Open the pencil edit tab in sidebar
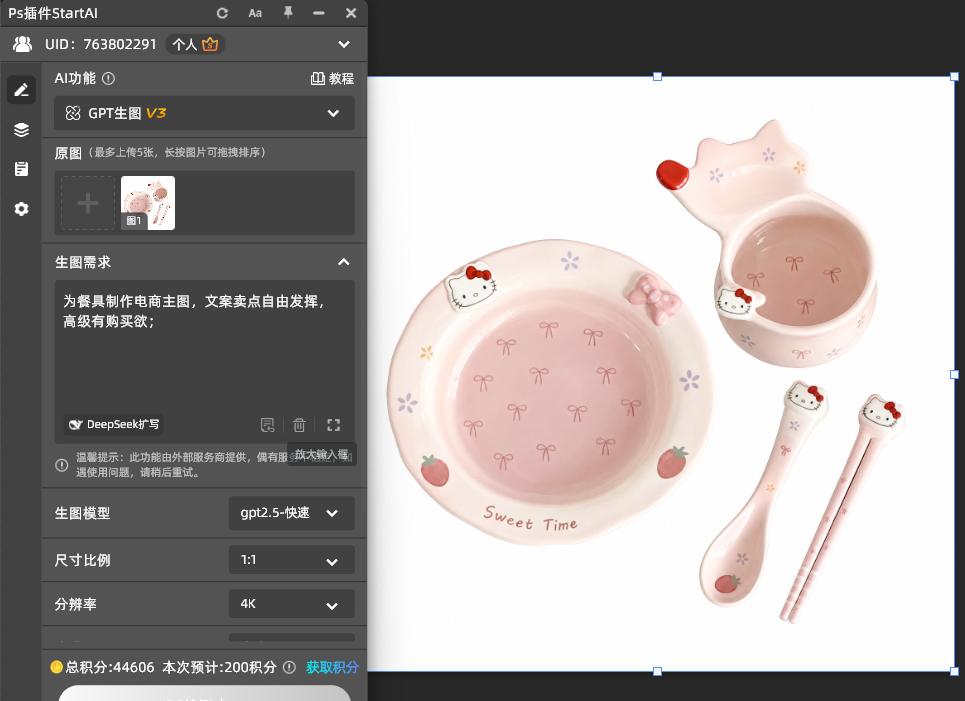Image resolution: width=965 pixels, height=701 pixels. (22, 90)
